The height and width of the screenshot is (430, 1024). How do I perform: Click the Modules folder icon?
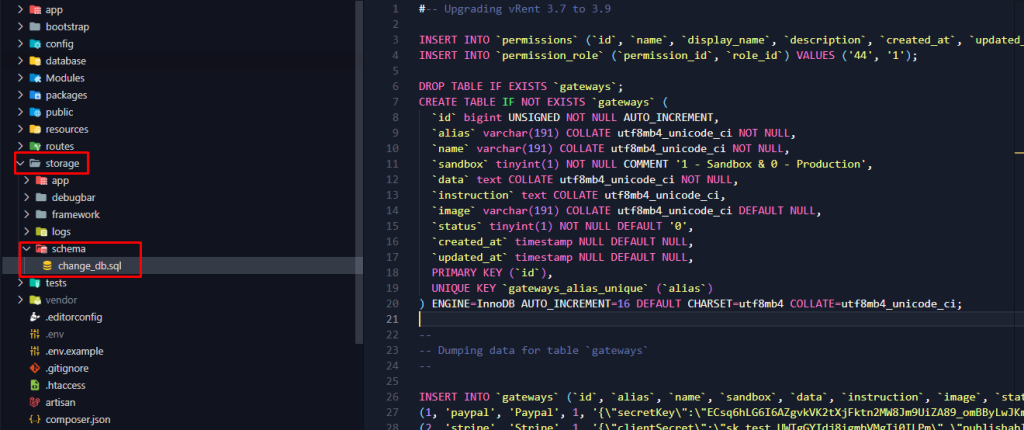(x=35, y=78)
